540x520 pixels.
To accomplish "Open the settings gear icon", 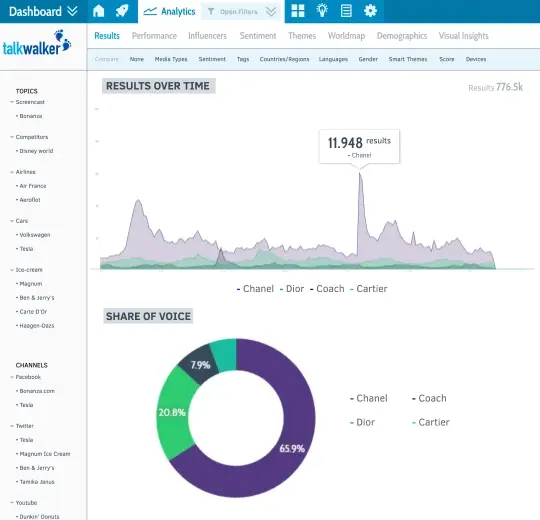I will click(x=370, y=11).
